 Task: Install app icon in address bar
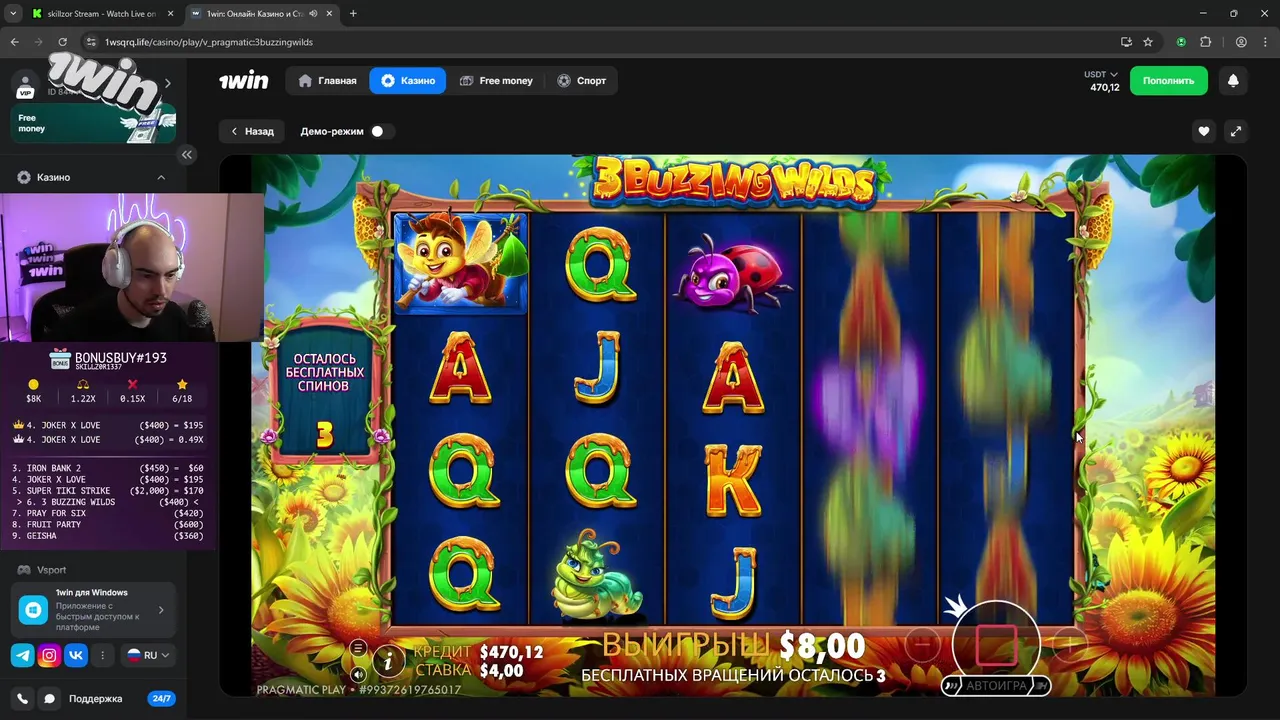[1126, 42]
